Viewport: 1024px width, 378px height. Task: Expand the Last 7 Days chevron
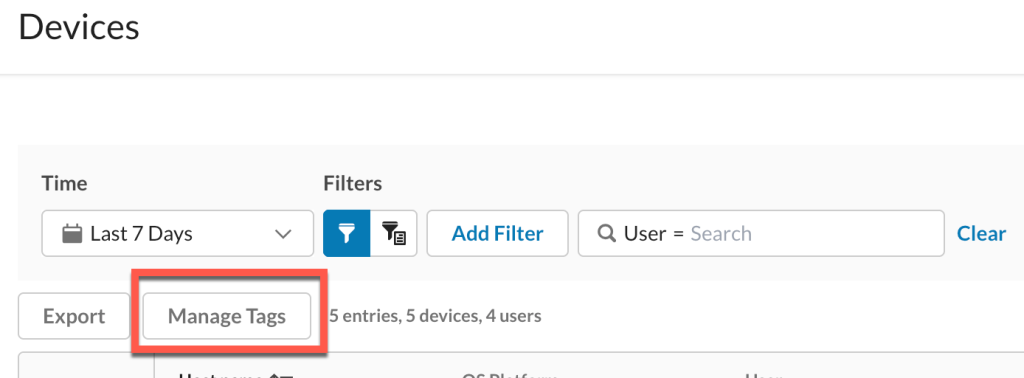(283, 234)
